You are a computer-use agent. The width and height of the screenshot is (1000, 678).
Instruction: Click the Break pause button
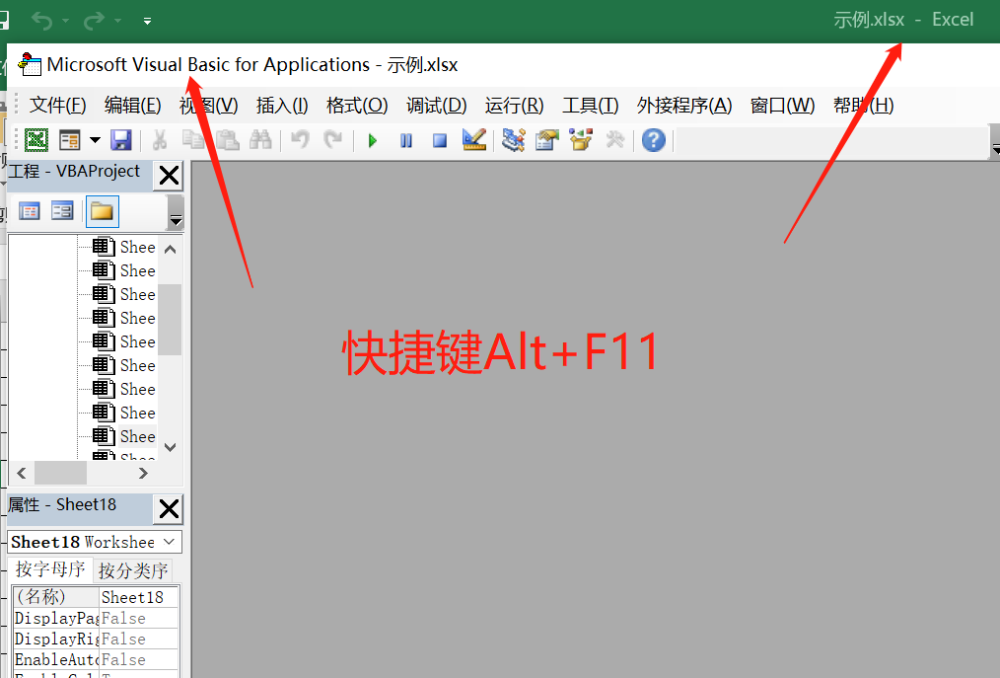pos(406,140)
